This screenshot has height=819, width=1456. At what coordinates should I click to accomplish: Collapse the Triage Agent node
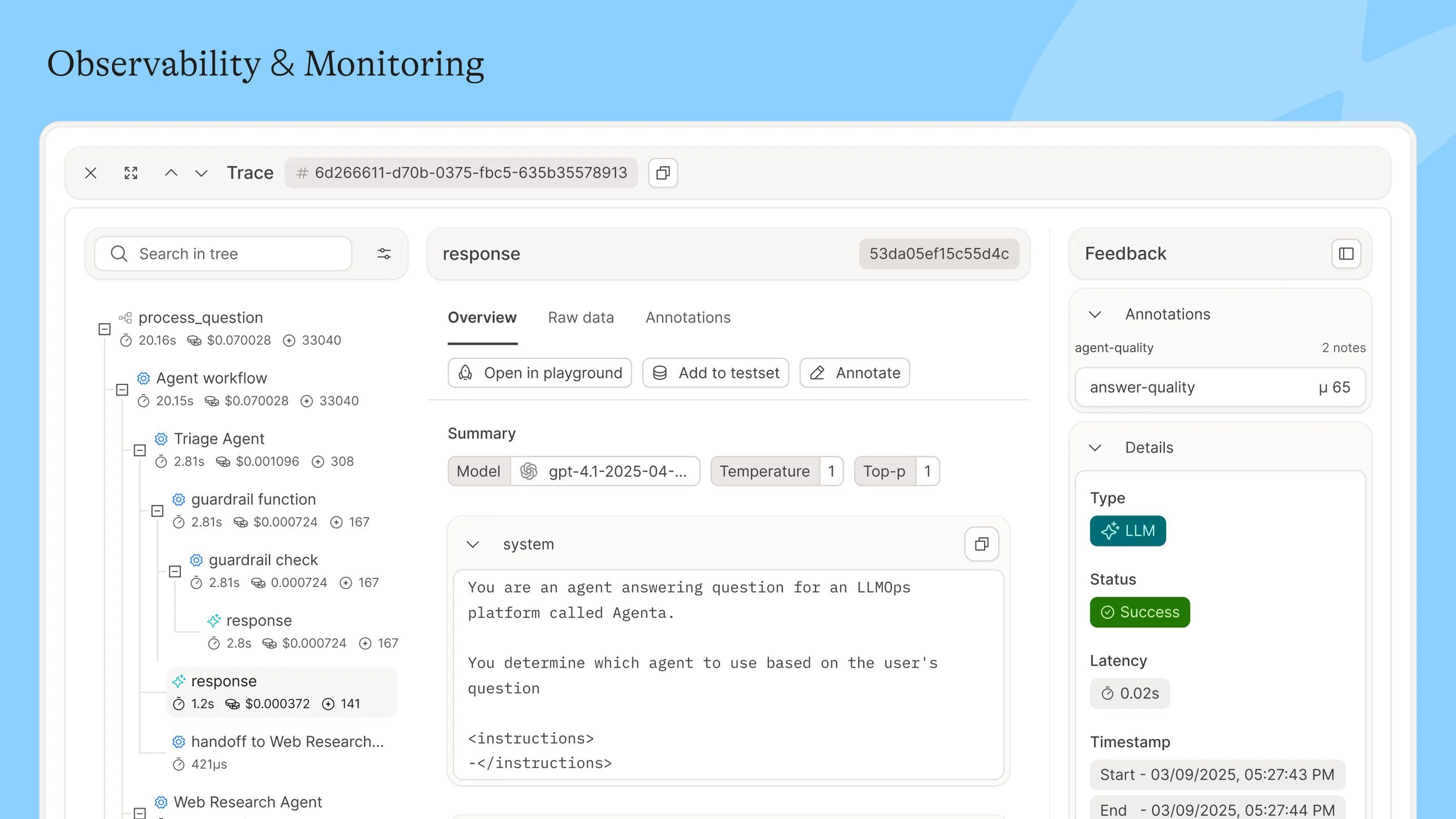[139, 450]
